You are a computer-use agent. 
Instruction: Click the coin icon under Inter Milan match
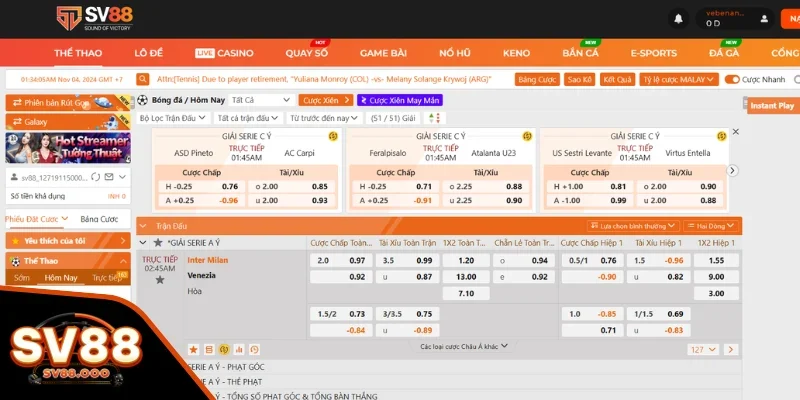[x=224, y=349]
